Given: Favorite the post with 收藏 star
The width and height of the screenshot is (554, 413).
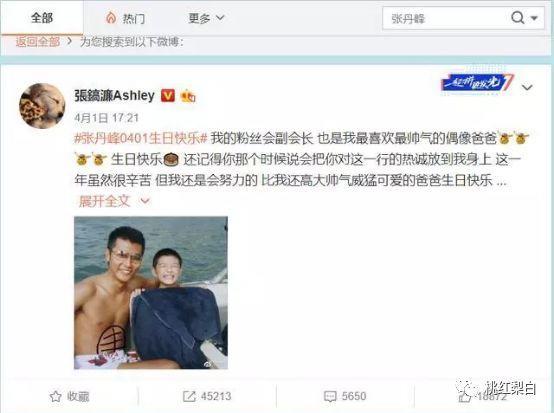Looking at the screenshot, I should [69, 396].
